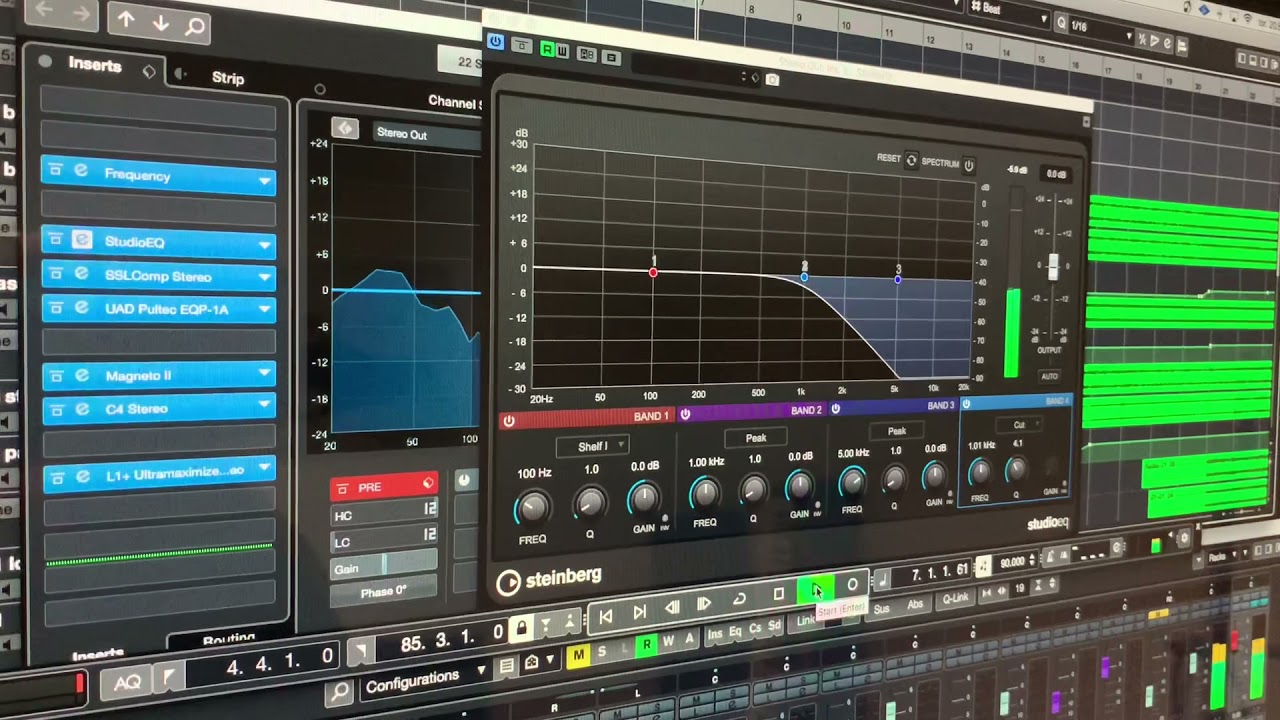Open the UAD Pultec EQP-1A insert dropdown arrow
1280x720 pixels.
point(265,312)
